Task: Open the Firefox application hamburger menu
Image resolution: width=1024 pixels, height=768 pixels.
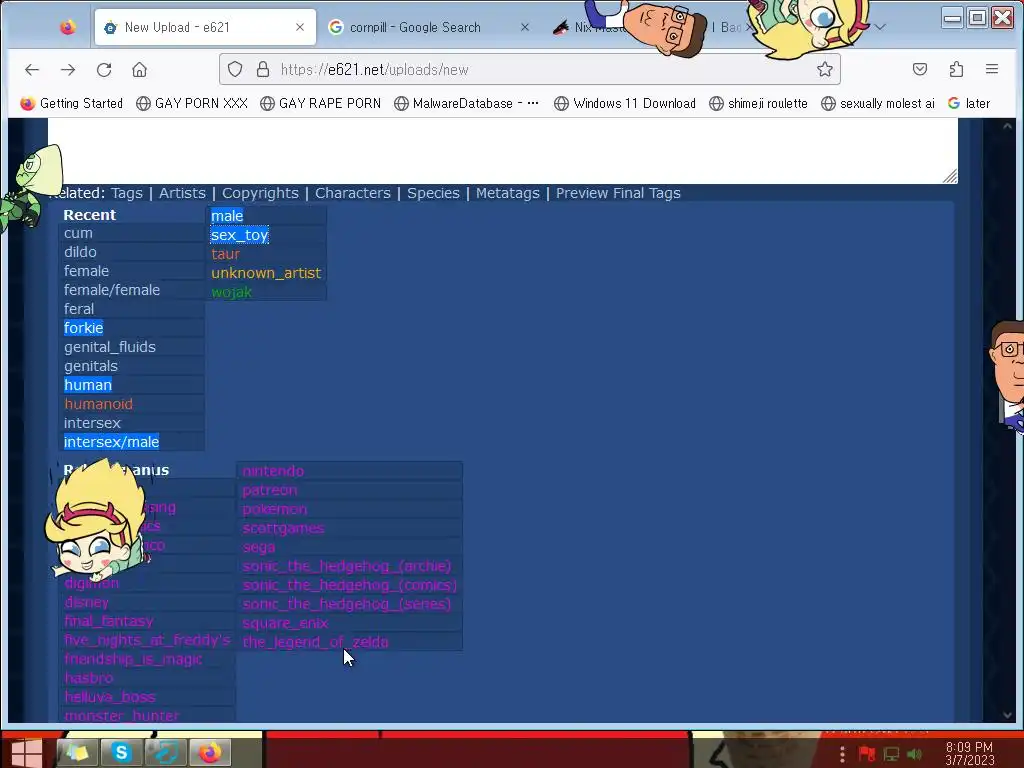Action: pyautogui.click(x=991, y=69)
